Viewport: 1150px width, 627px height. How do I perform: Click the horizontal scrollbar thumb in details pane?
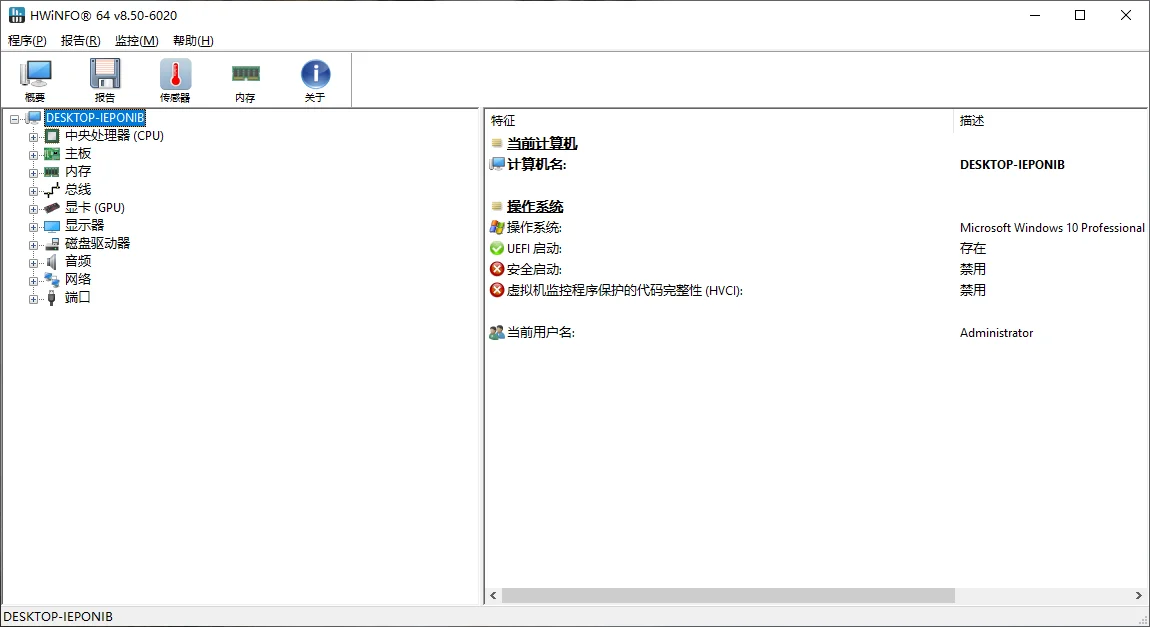pyautogui.click(x=728, y=595)
